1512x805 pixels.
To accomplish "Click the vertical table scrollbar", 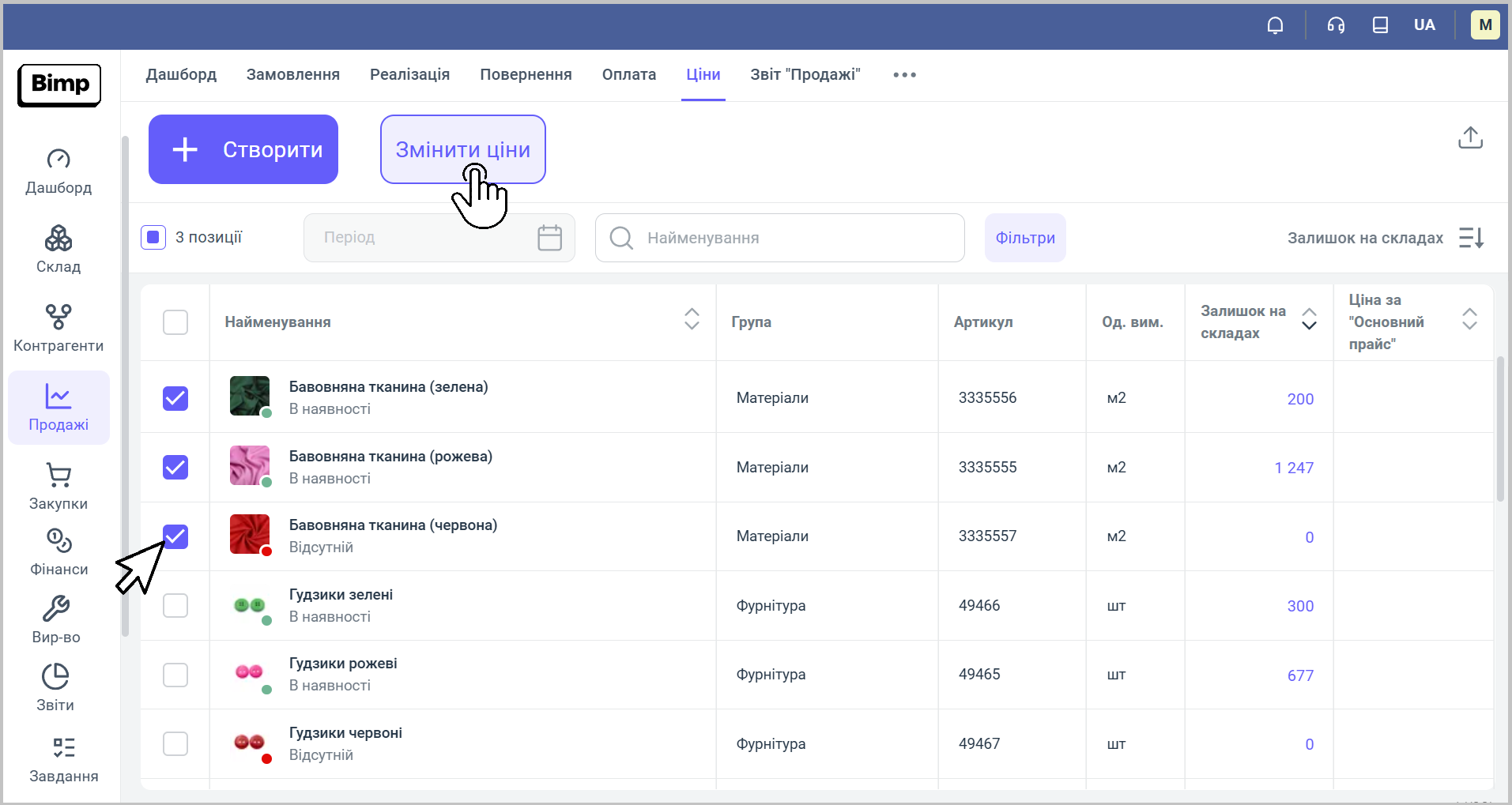I will coord(1500,429).
